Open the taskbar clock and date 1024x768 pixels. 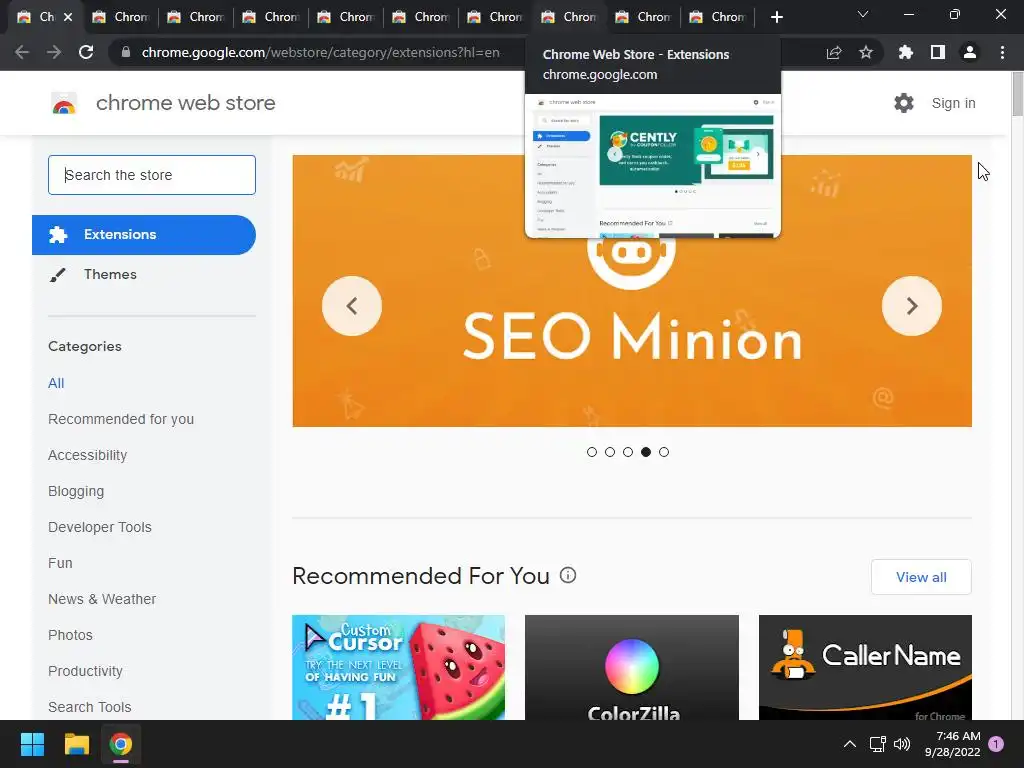952,744
